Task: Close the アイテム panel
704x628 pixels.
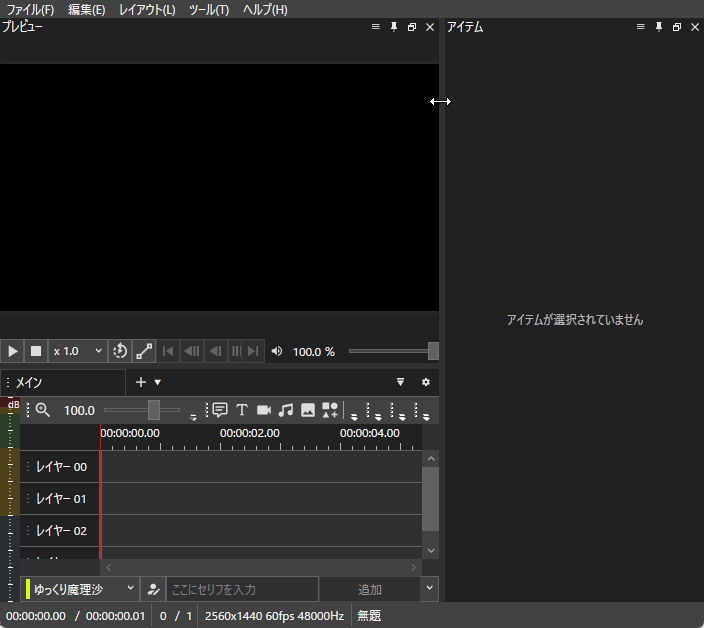Action: [x=695, y=27]
